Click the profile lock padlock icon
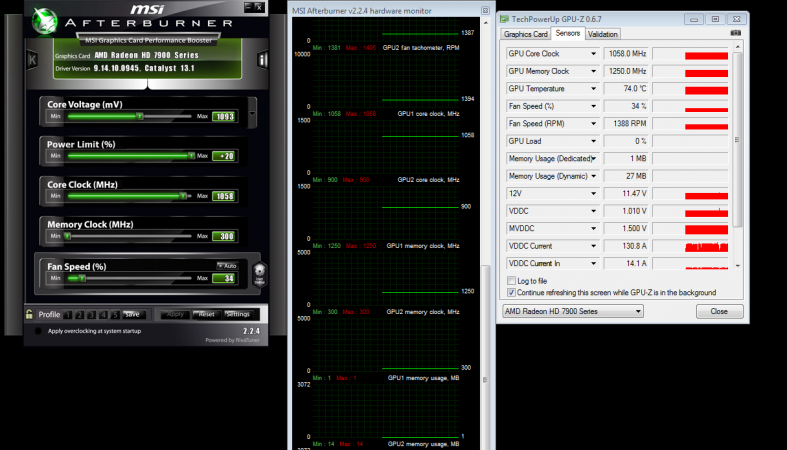Screen dimensions: 787x450 pos(29,315)
